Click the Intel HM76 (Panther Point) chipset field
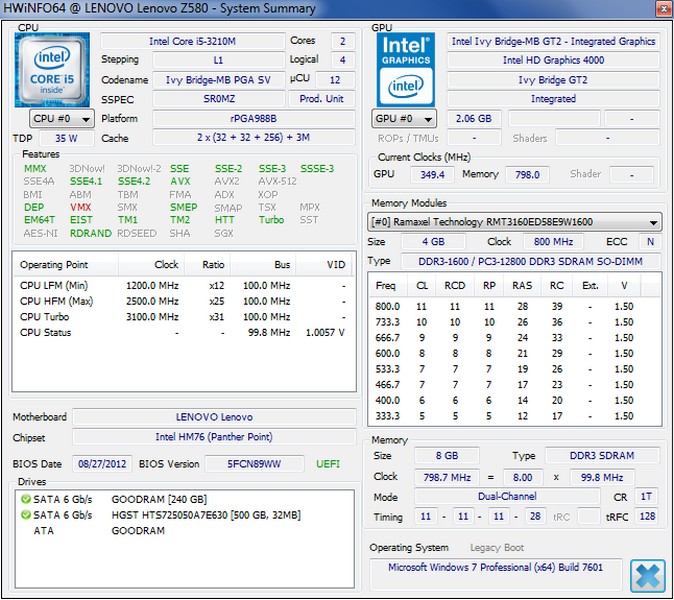The height and width of the screenshot is (600, 674). coord(214,437)
